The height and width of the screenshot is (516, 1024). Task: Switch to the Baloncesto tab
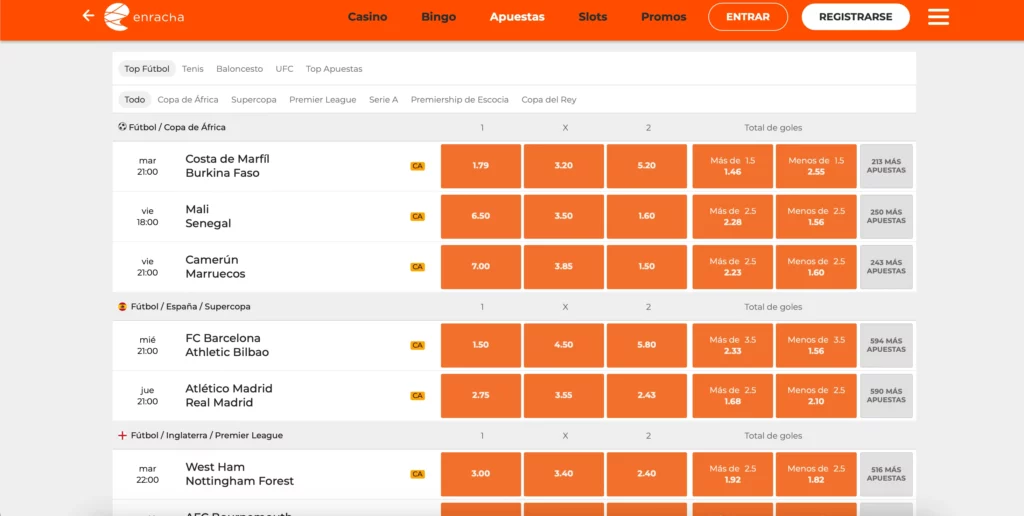tap(240, 69)
